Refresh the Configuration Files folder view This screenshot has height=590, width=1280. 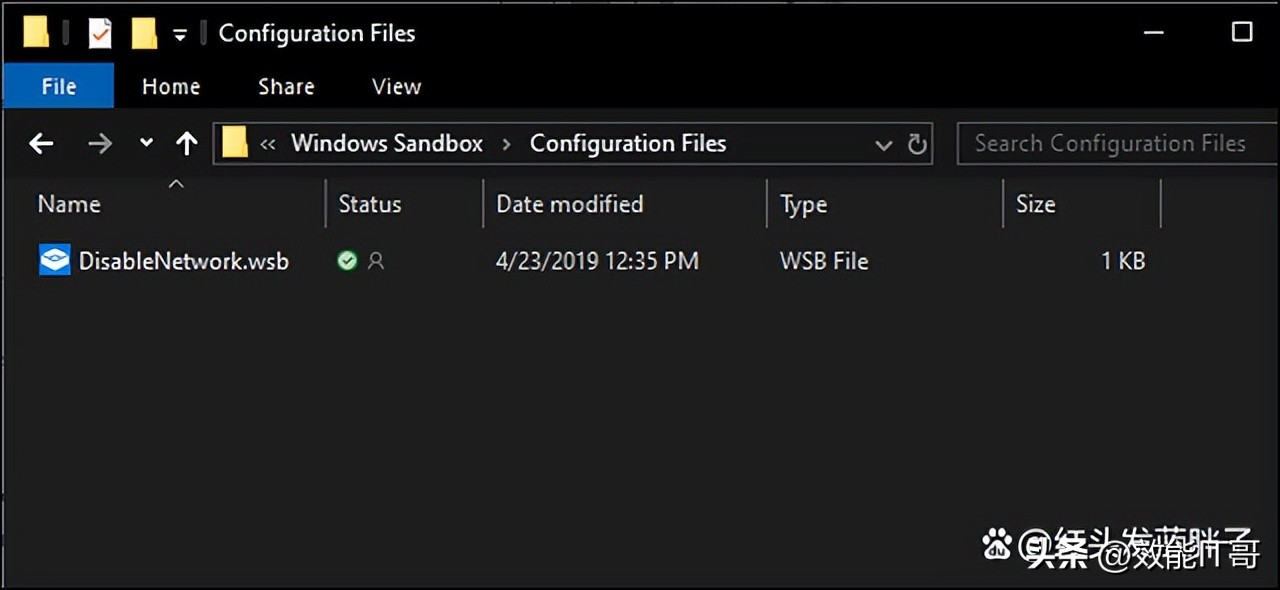point(917,143)
